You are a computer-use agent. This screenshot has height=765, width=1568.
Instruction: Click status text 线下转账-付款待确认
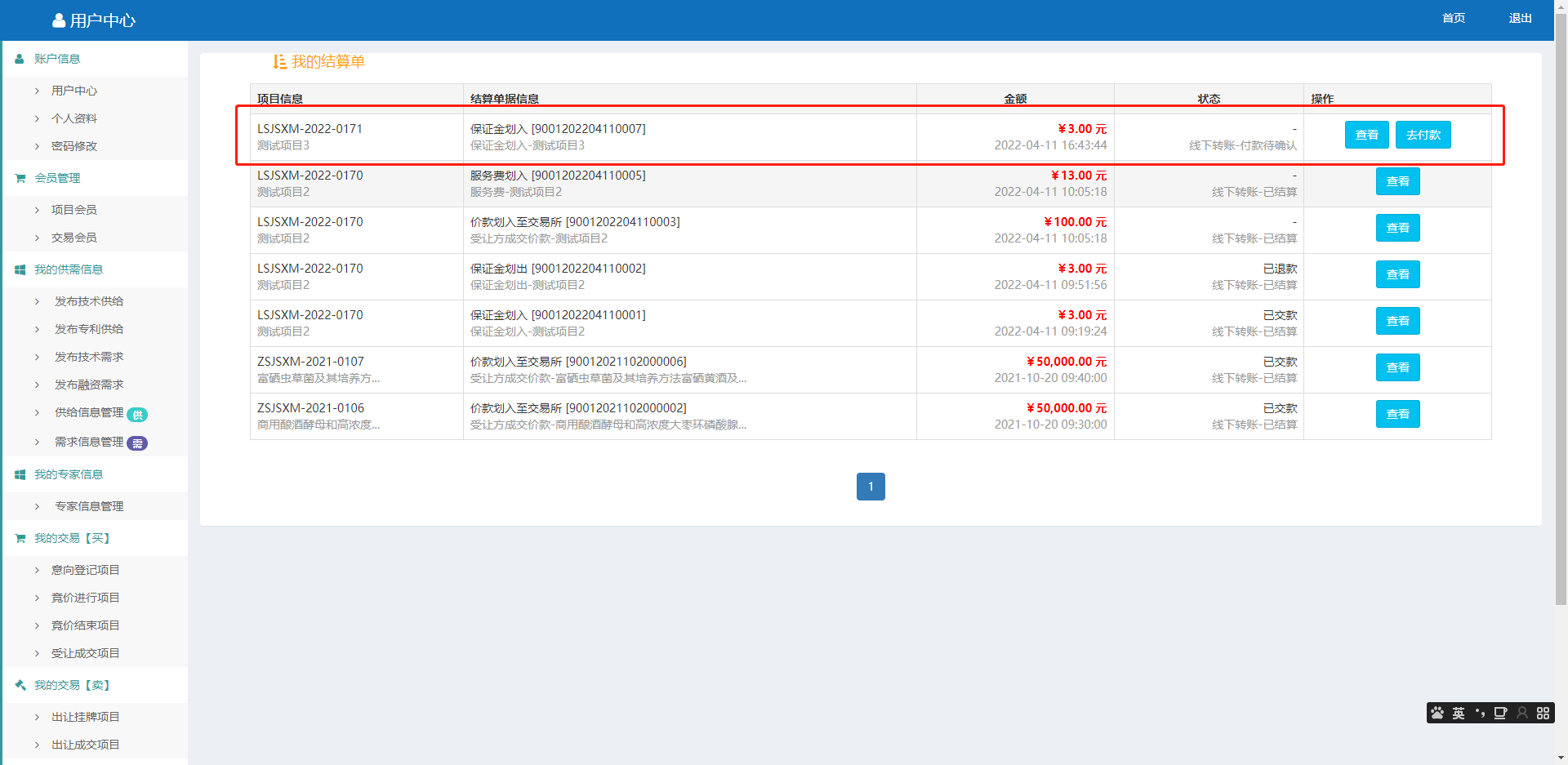tap(1243, 145)
